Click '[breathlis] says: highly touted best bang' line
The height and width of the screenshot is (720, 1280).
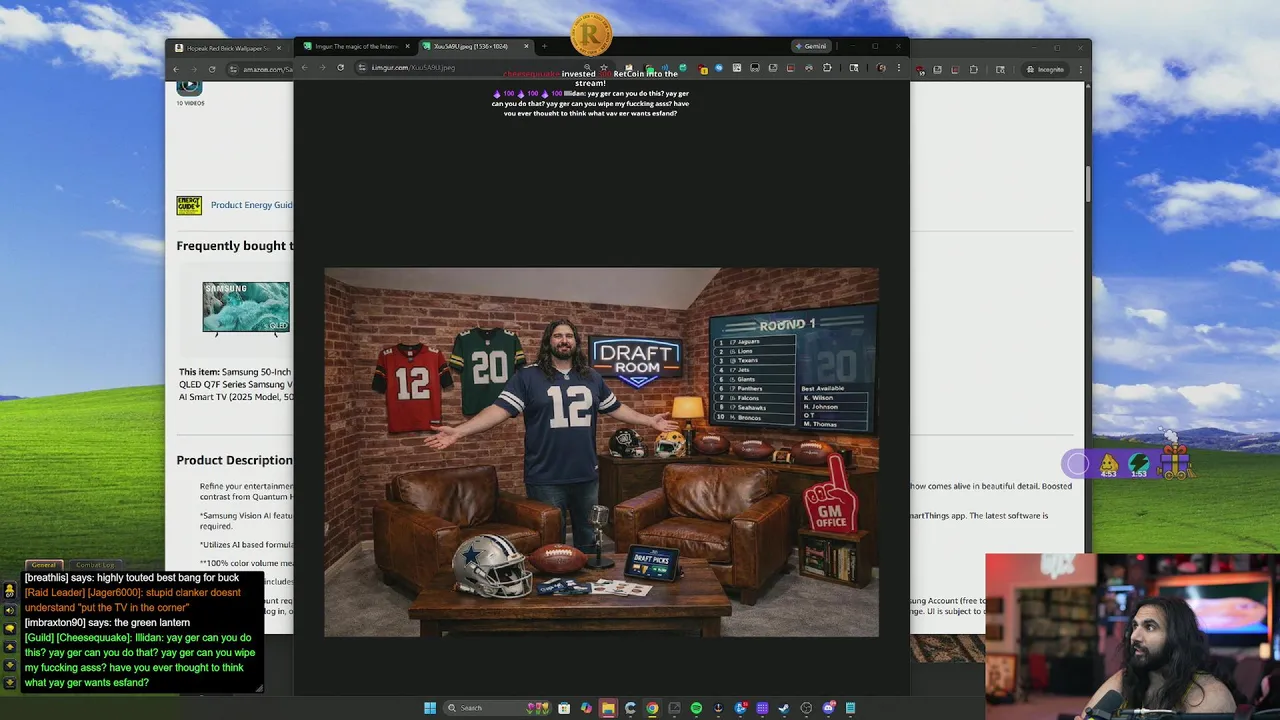click(131, 578)
